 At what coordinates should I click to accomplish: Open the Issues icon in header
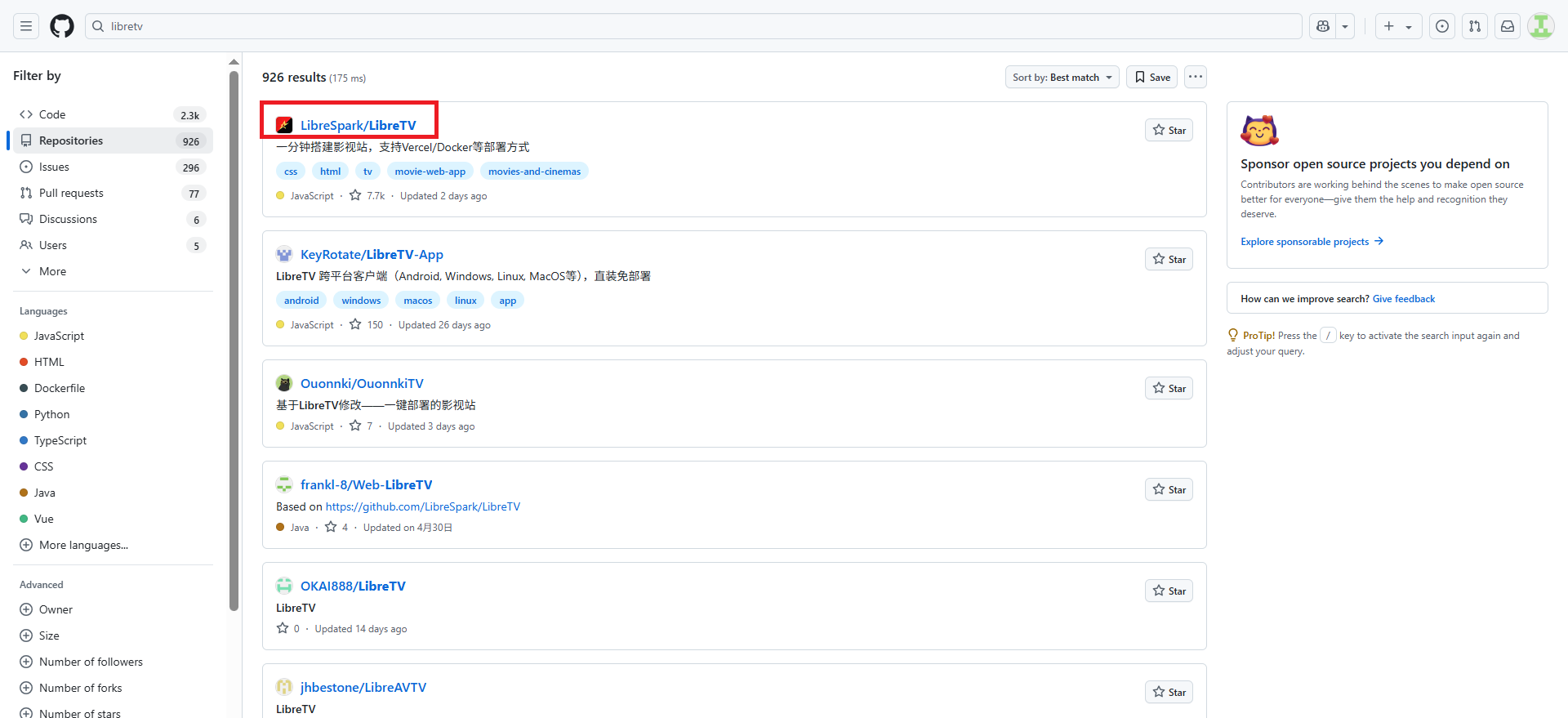(1442, 26)
